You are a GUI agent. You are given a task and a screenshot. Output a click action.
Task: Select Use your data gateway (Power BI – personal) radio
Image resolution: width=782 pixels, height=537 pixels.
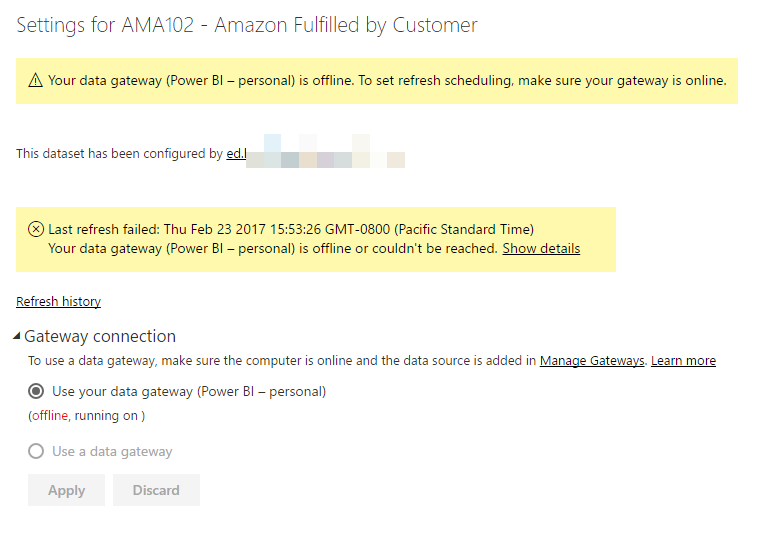(x=36, y=391)
